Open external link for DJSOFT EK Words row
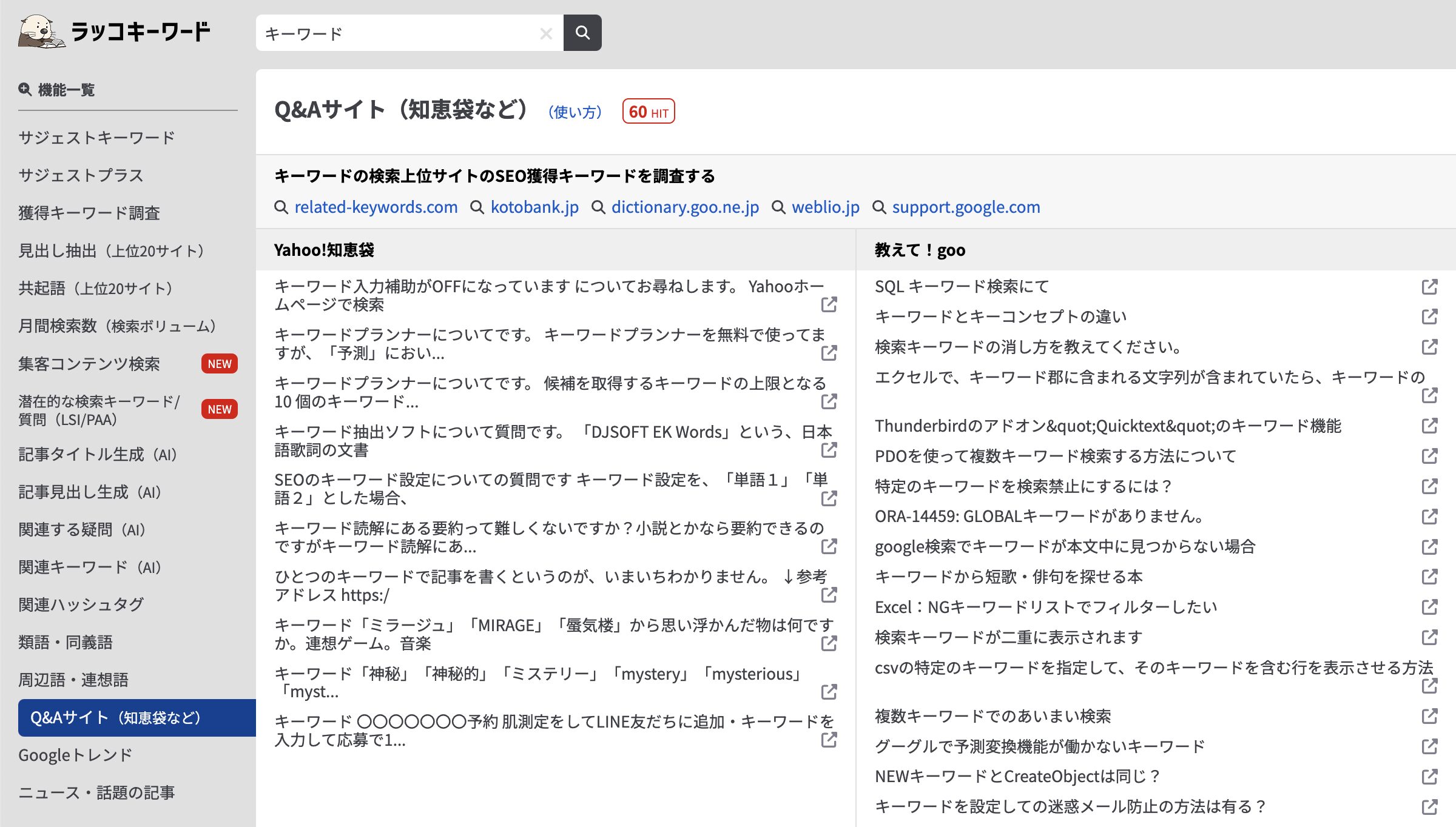The height and width of the screenshot is (827, 1456). (x=829, y=450)
